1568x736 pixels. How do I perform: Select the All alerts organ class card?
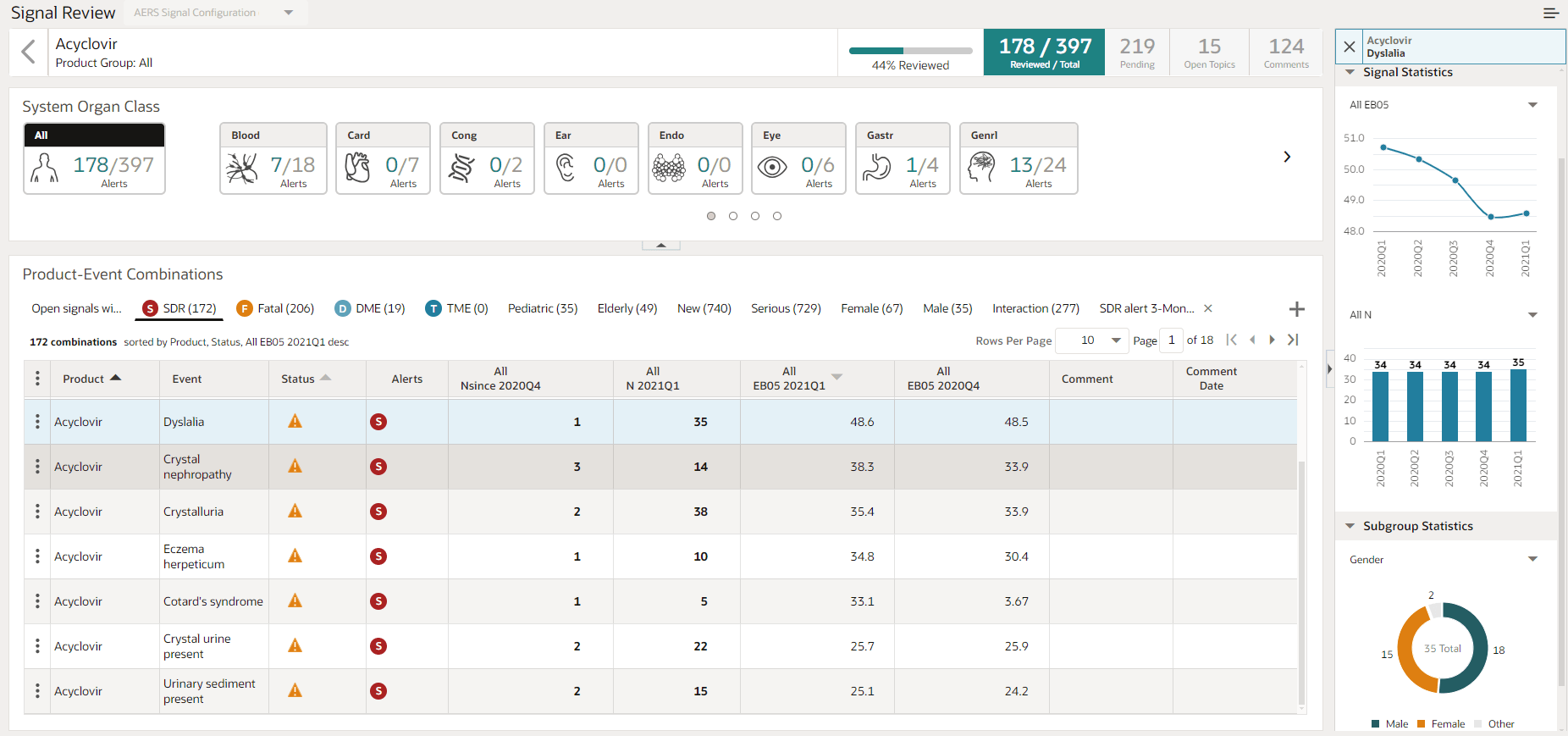94,158
